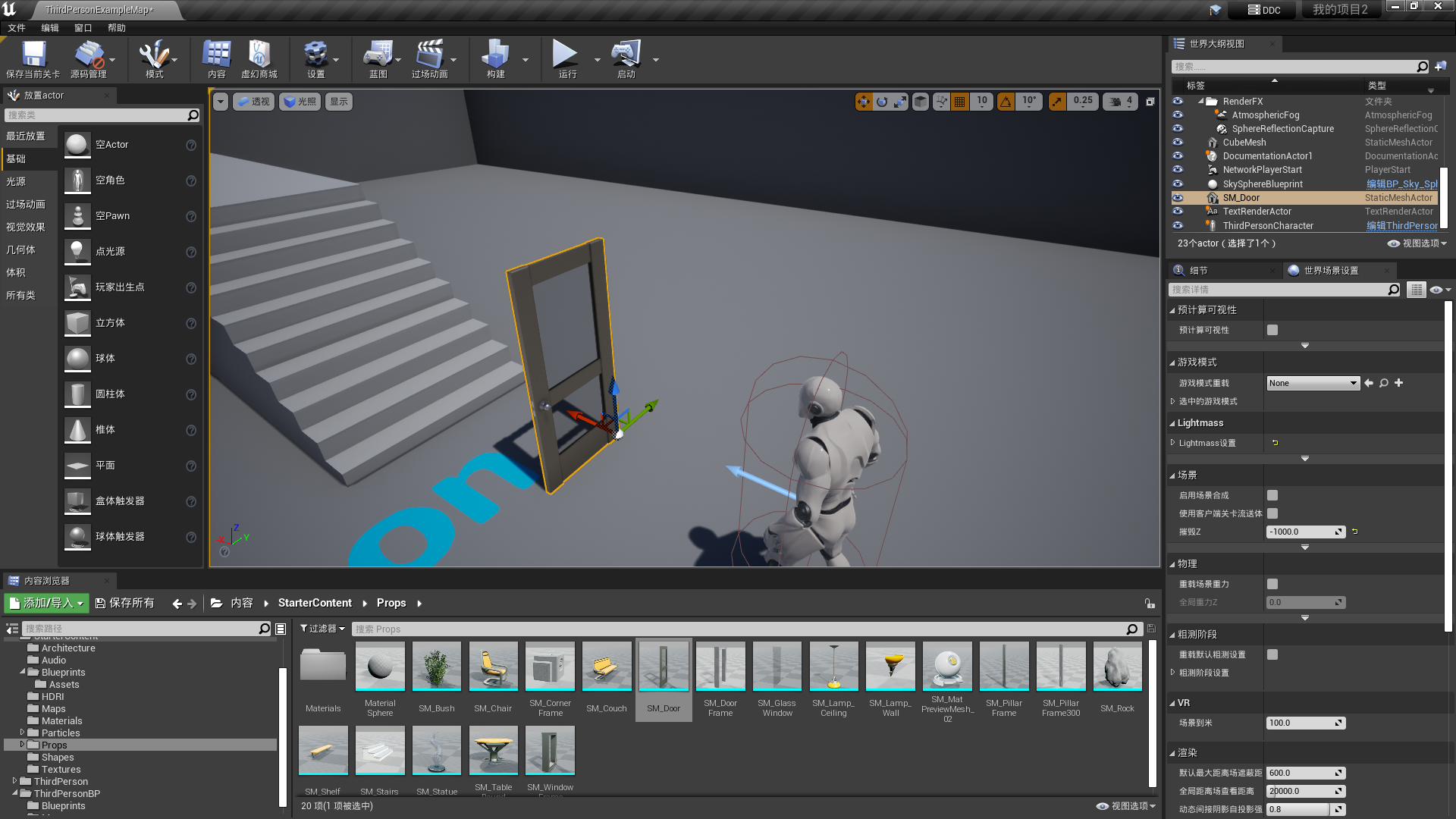The image size is (1456, 819).
Task: Toggle rotation snapping icon in viewport
Action: point(1006,102)
